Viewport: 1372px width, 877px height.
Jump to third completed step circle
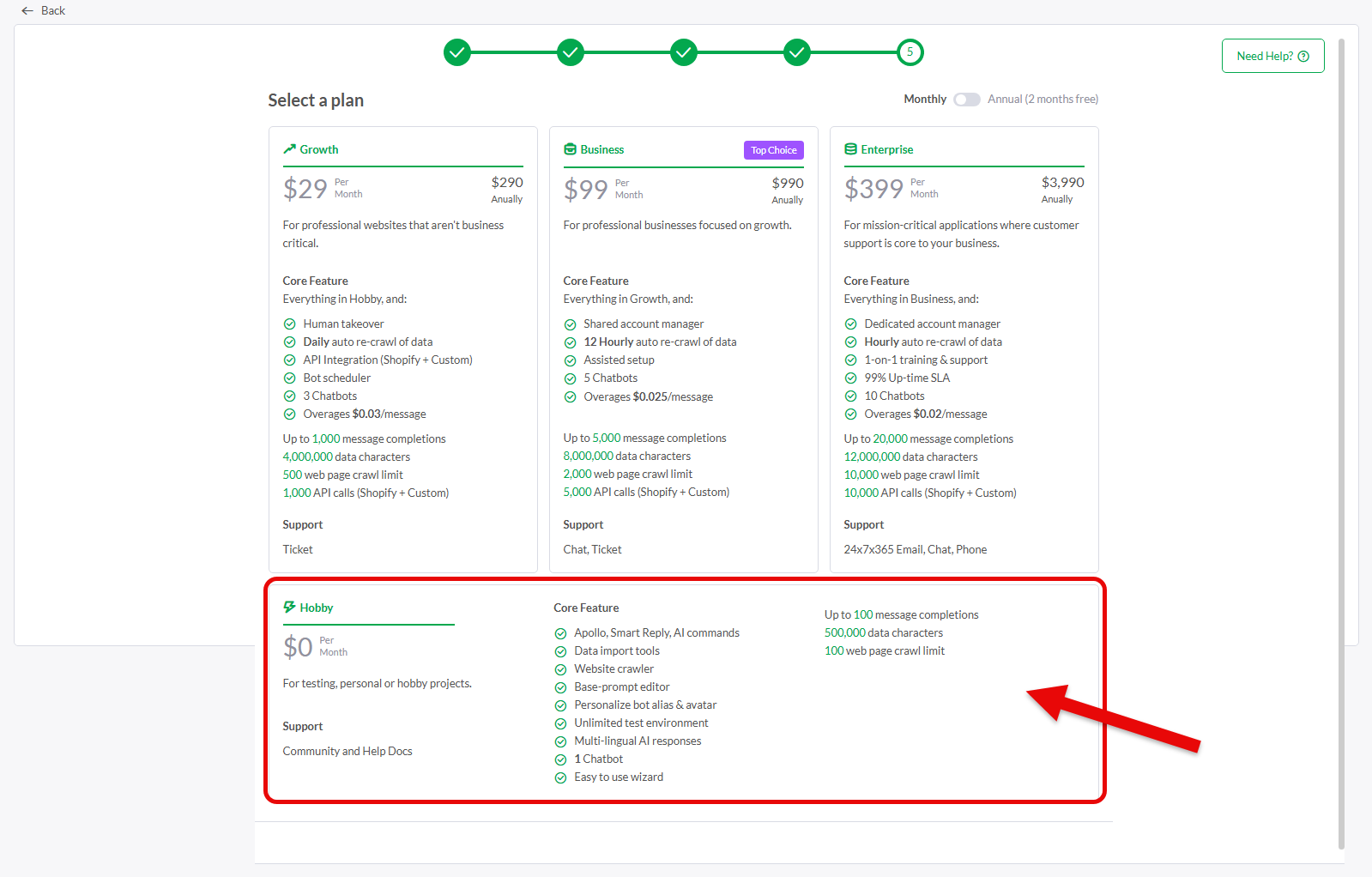pyautogui.click(x=684, y=52)
